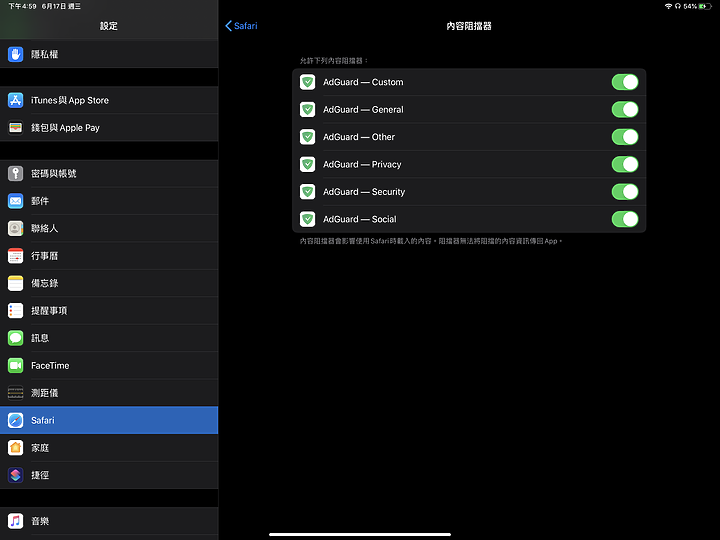Select 提醒事項 in the sidebar

(x=109, y=311)
